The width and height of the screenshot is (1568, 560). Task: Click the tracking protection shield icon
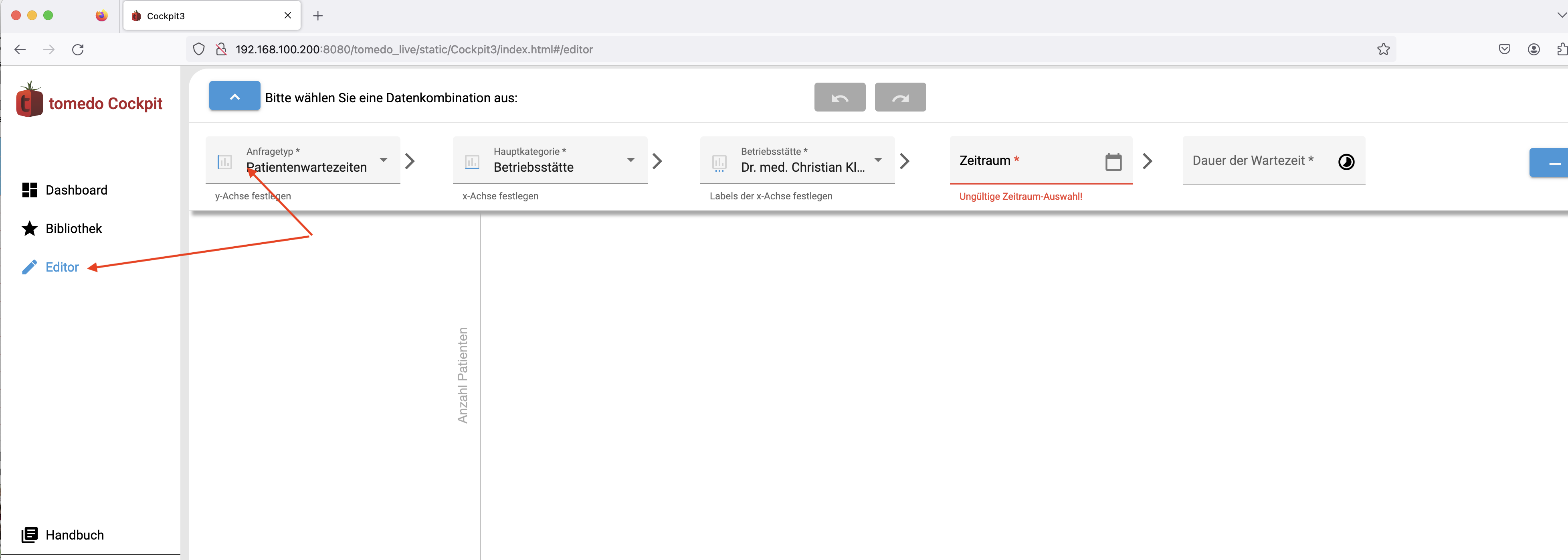pos(198,49)
